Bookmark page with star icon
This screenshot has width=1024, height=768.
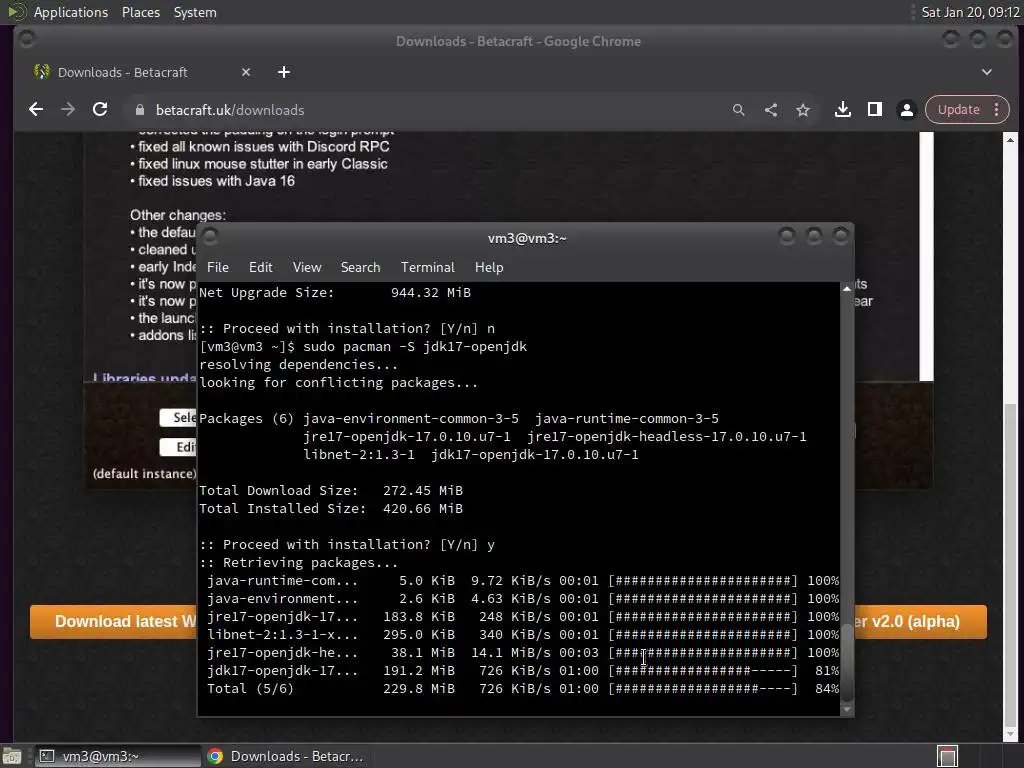[x=803, y=110]
